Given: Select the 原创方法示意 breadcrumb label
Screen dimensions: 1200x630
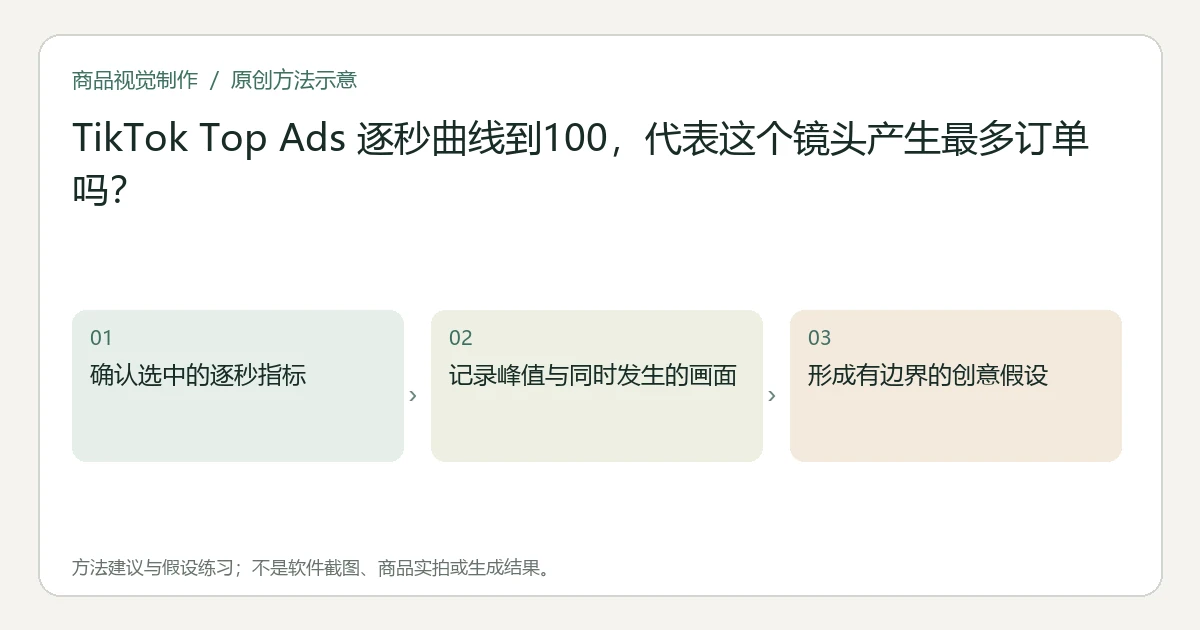Looking at the screenshot, I should point(293,80).
